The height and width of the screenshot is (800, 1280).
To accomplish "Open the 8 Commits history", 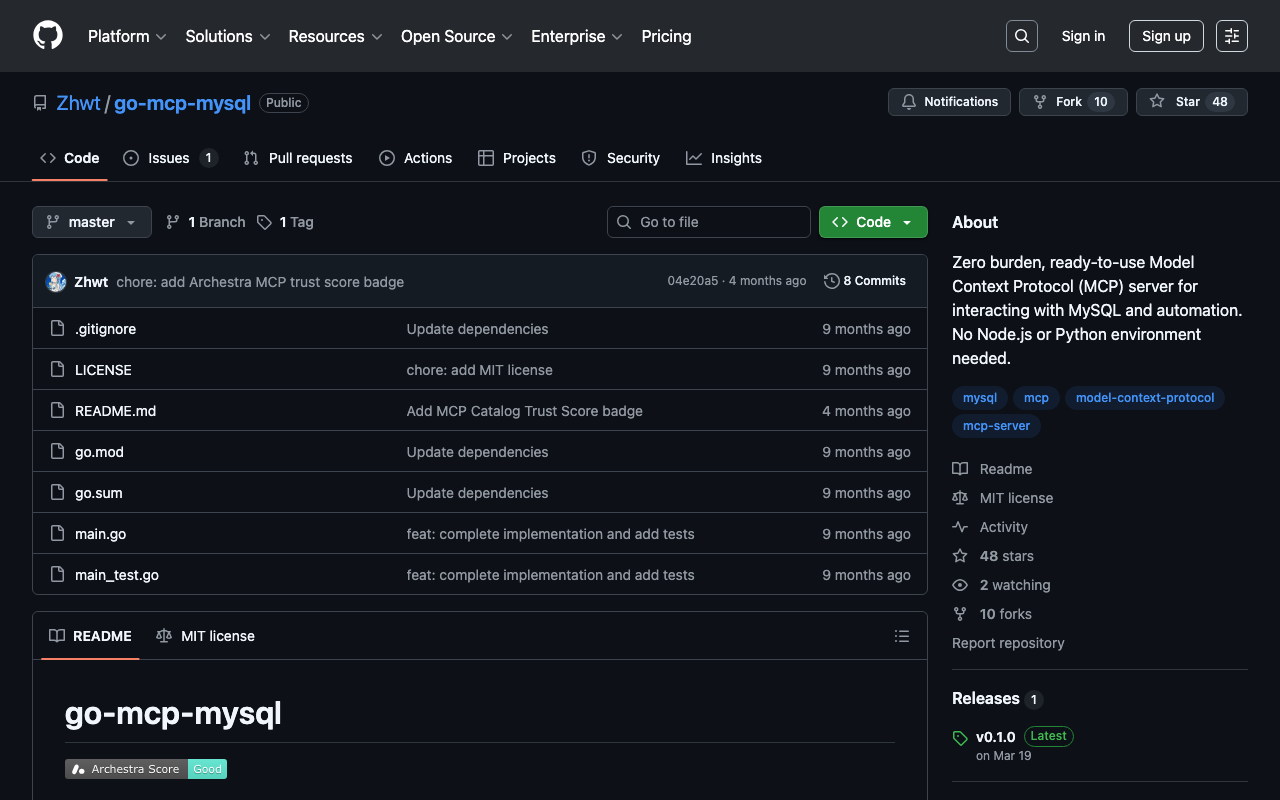I will tap(865, 281).
